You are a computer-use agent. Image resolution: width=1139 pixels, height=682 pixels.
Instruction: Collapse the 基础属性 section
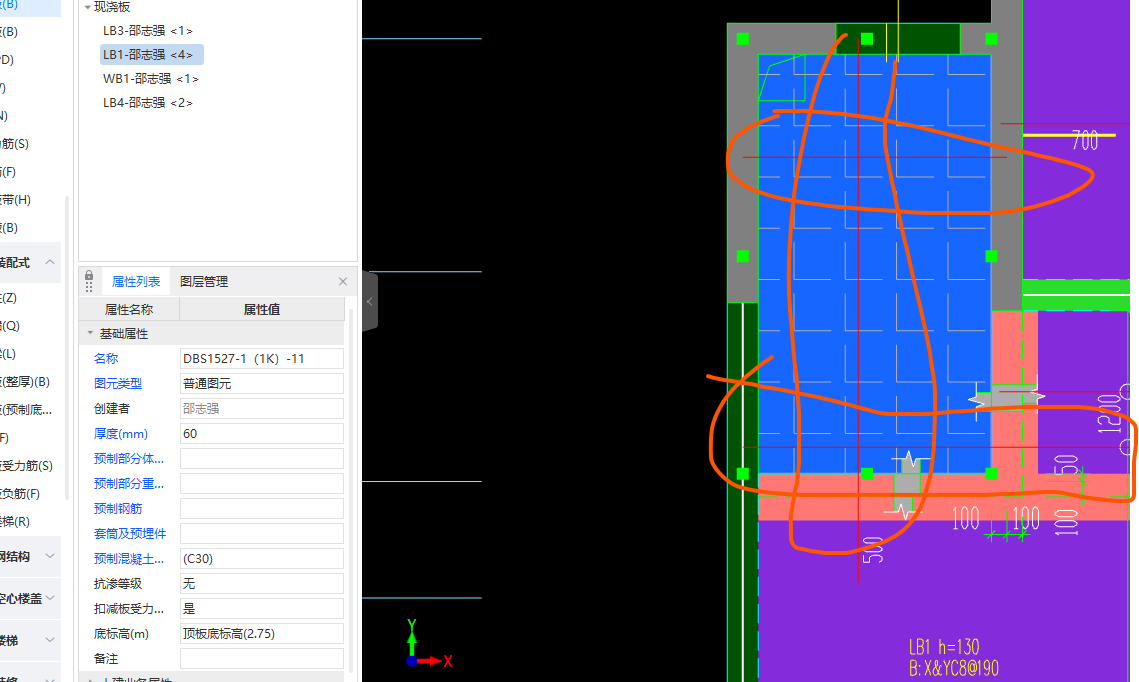[90, 333]
